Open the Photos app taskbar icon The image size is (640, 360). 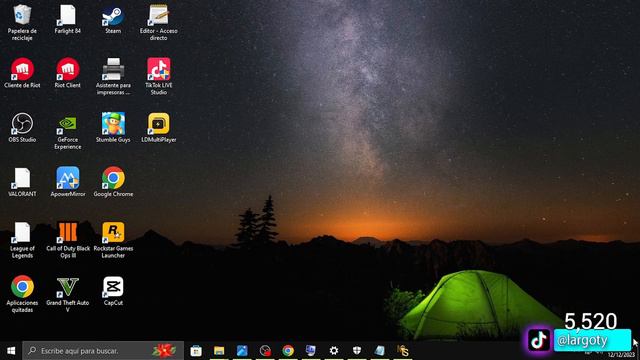coord(242,351)
